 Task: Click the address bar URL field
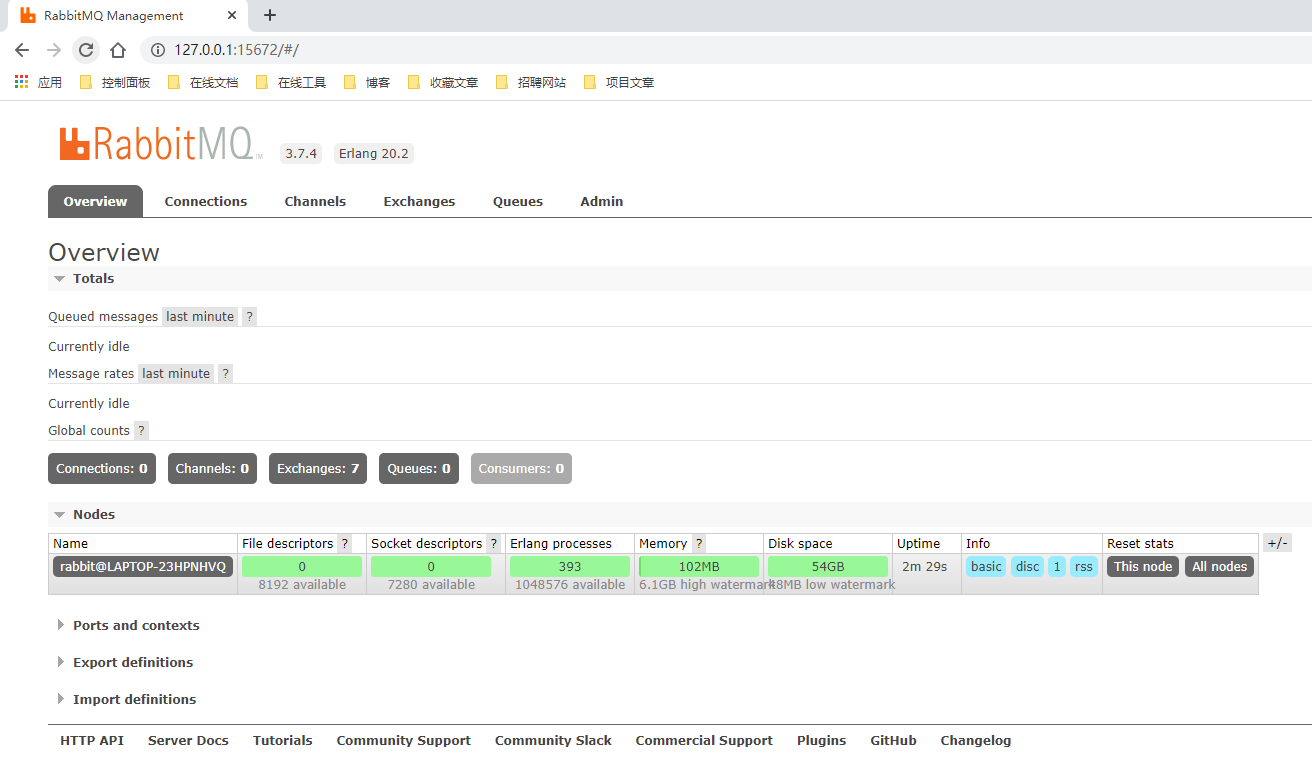(x=725, y=50)
